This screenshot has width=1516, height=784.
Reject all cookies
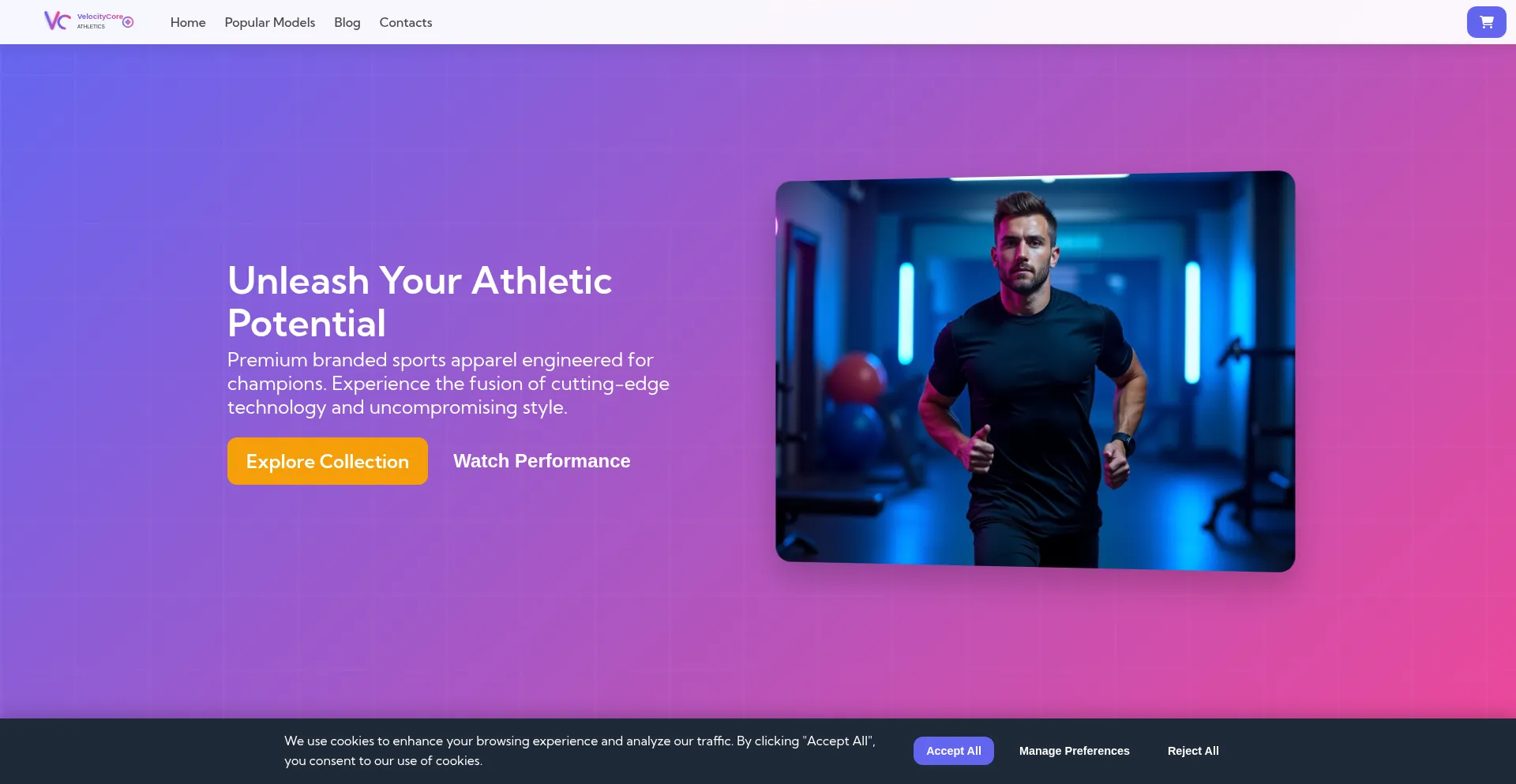pos(1193,751)
